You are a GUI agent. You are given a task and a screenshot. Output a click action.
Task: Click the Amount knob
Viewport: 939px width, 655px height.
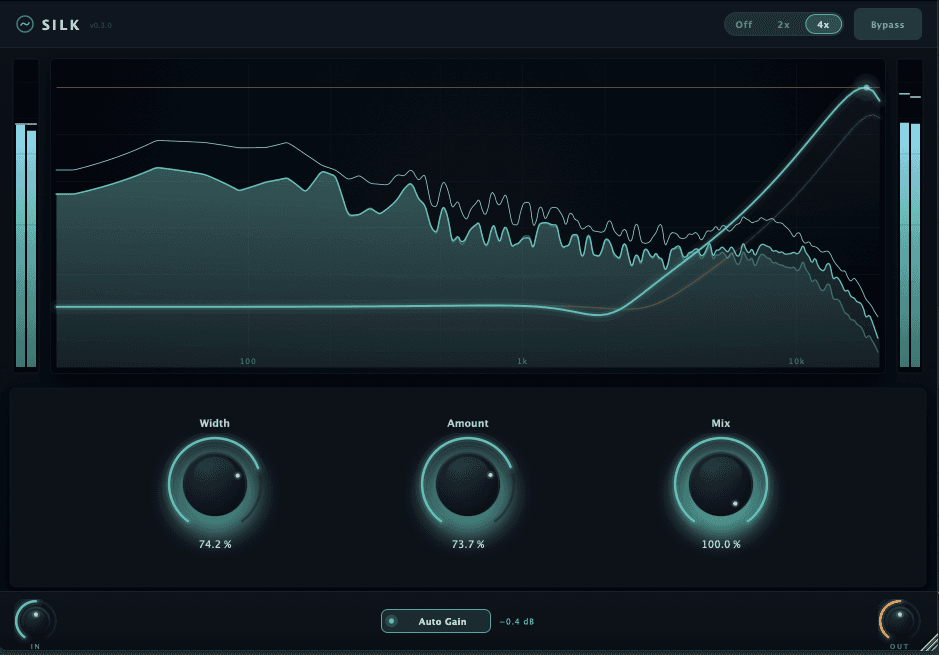click(x=468, y=484)
